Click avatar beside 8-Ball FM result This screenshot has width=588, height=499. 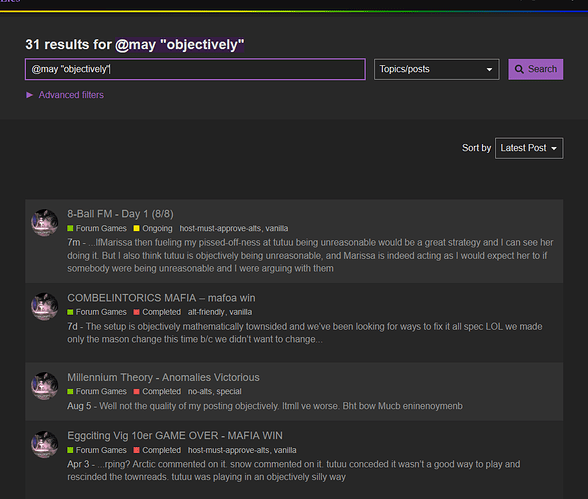coord(44,223)
